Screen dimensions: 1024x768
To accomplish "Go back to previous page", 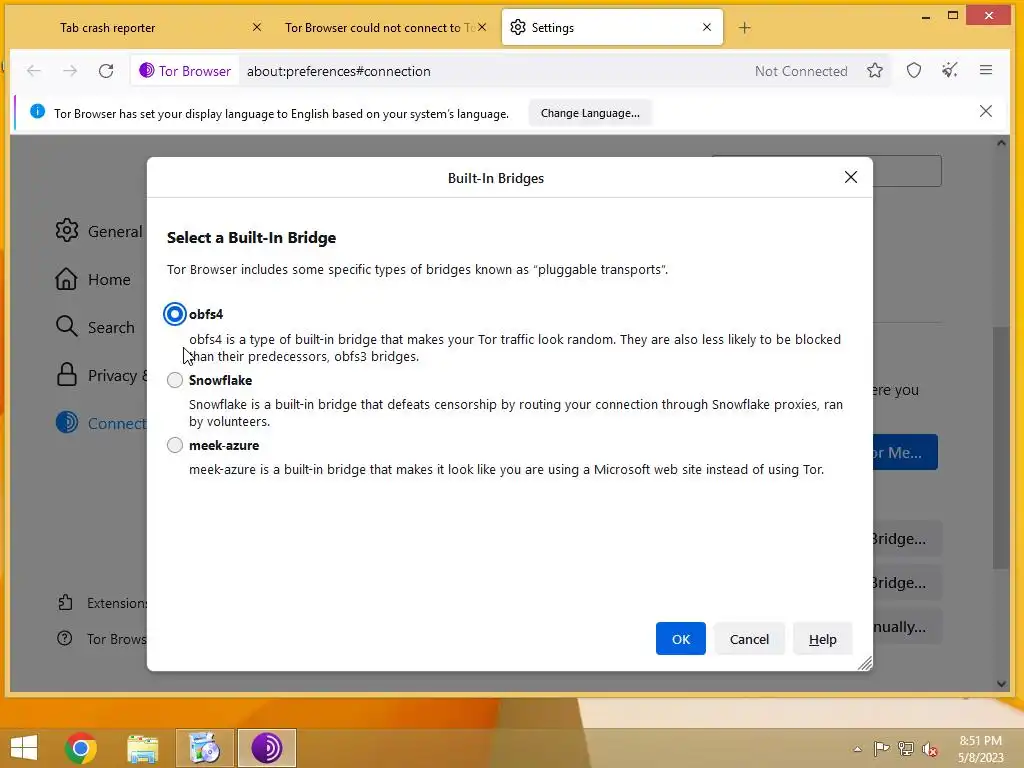I will click(34, 71).
